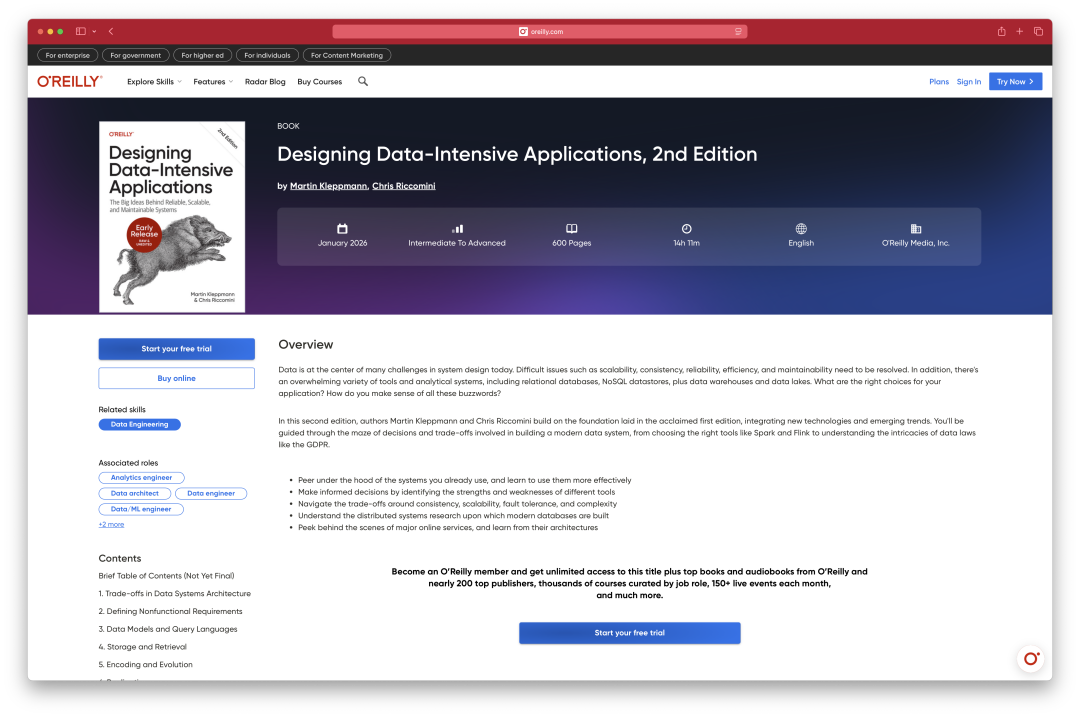Click the January 2026 release date text

click(342, 243)
